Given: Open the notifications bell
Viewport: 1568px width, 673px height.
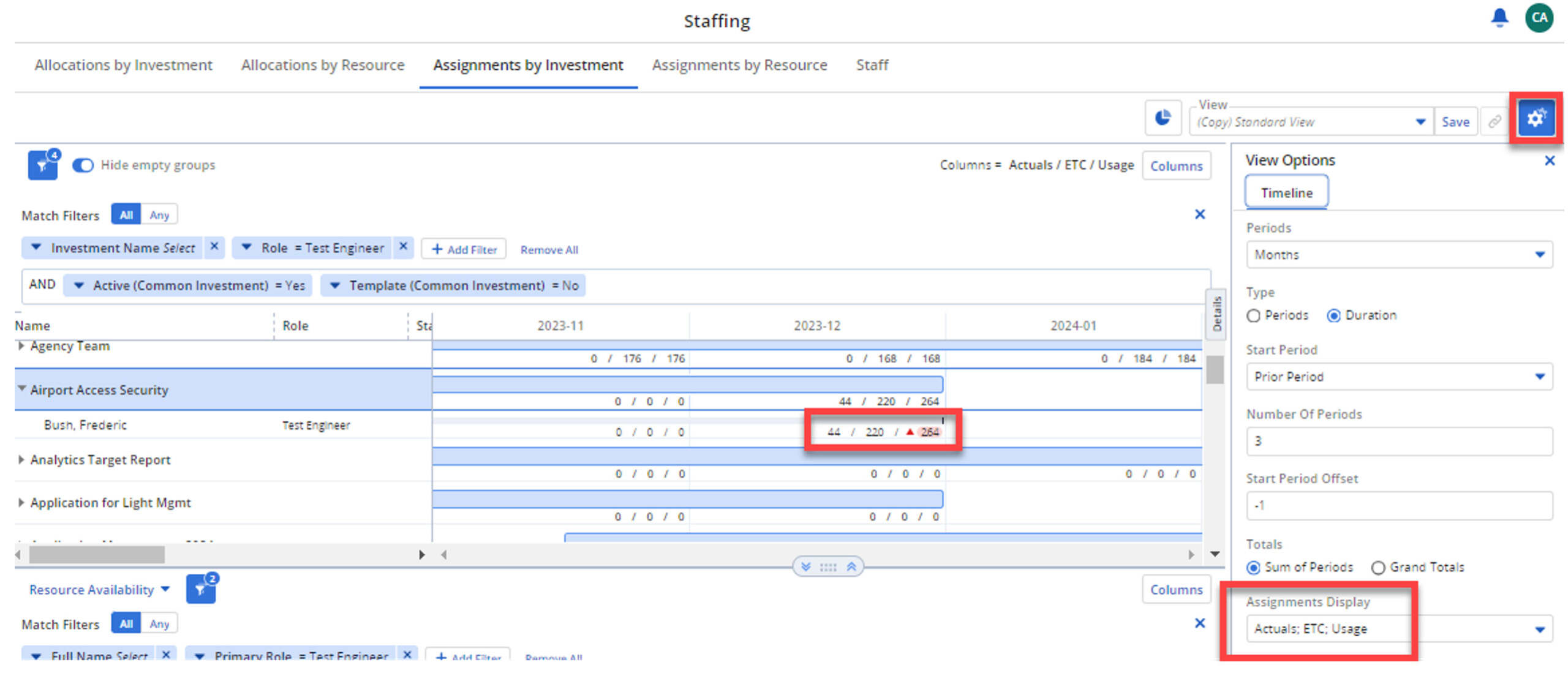Looking at the screenshot, I should 1499,18.
